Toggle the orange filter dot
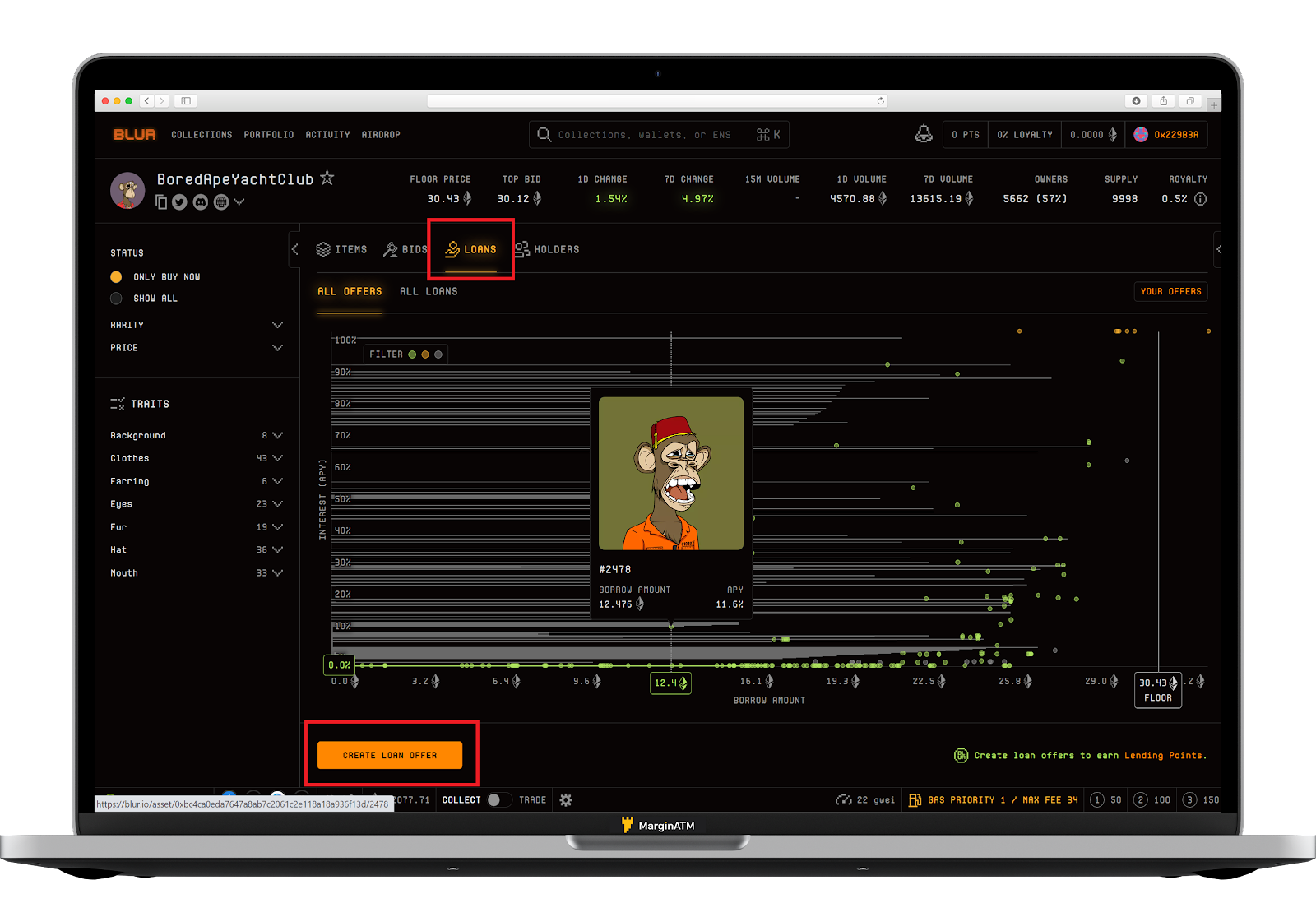Viewport: 1316px width, 917px height. (425, 354)
